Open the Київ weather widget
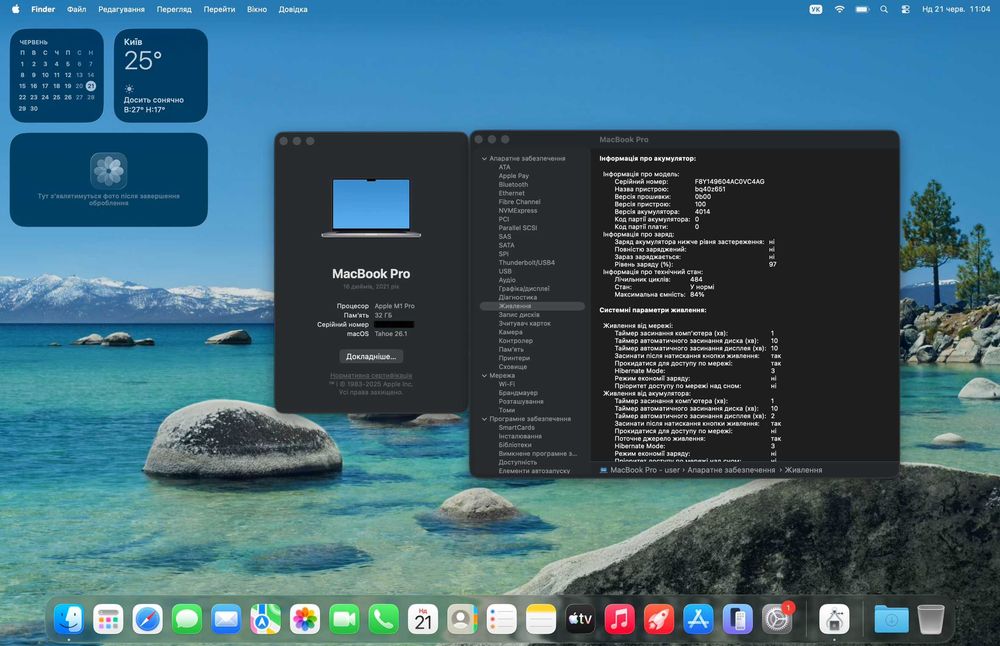Viewport: 1000px width, 646px height. click(161, 75)
